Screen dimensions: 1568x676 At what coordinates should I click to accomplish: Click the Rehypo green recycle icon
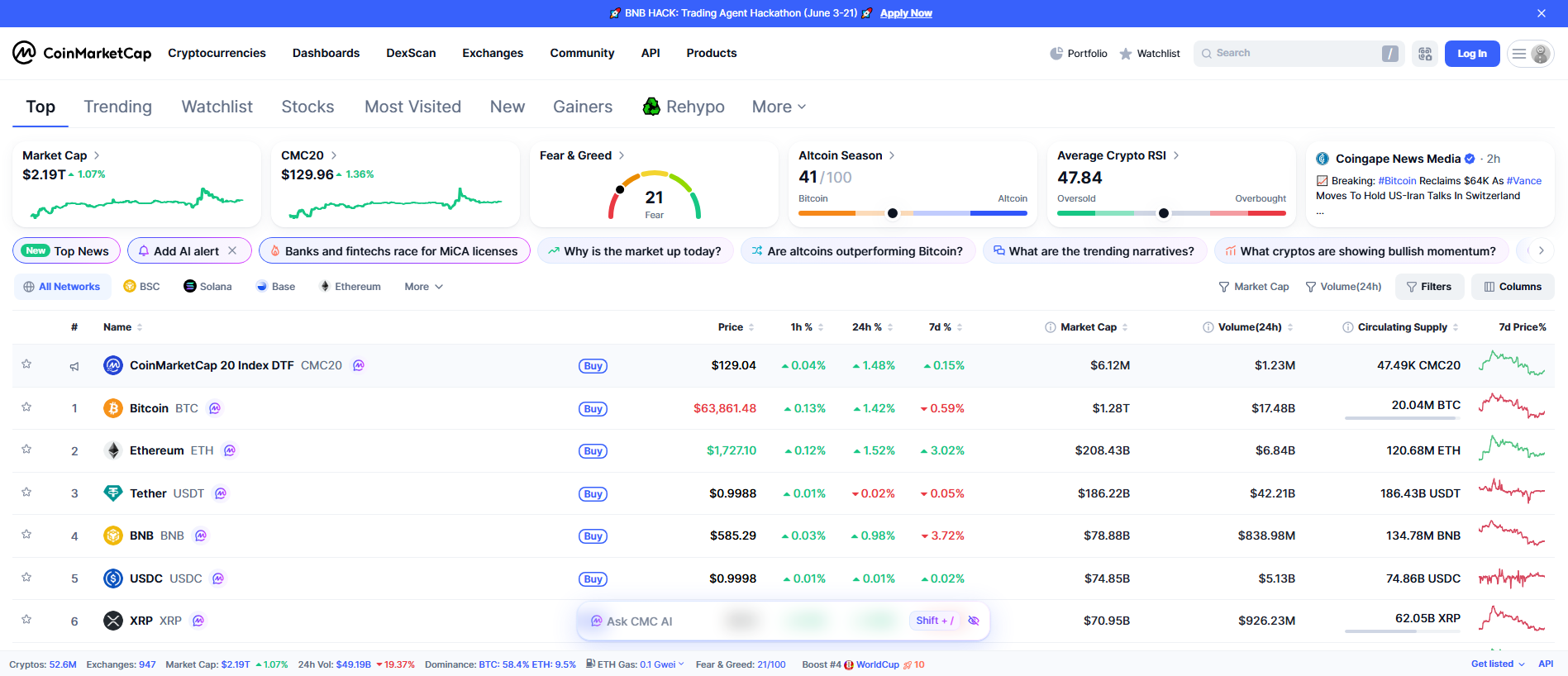click(x=652, y=107)
